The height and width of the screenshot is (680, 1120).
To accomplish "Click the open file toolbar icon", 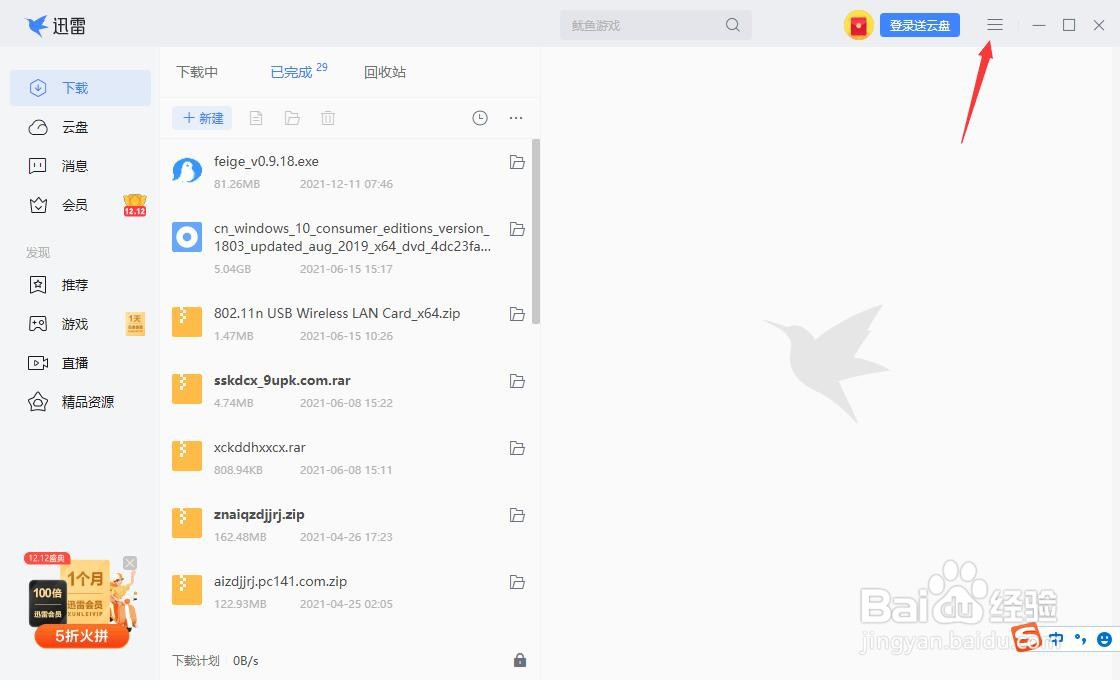I will click(256, 118).
